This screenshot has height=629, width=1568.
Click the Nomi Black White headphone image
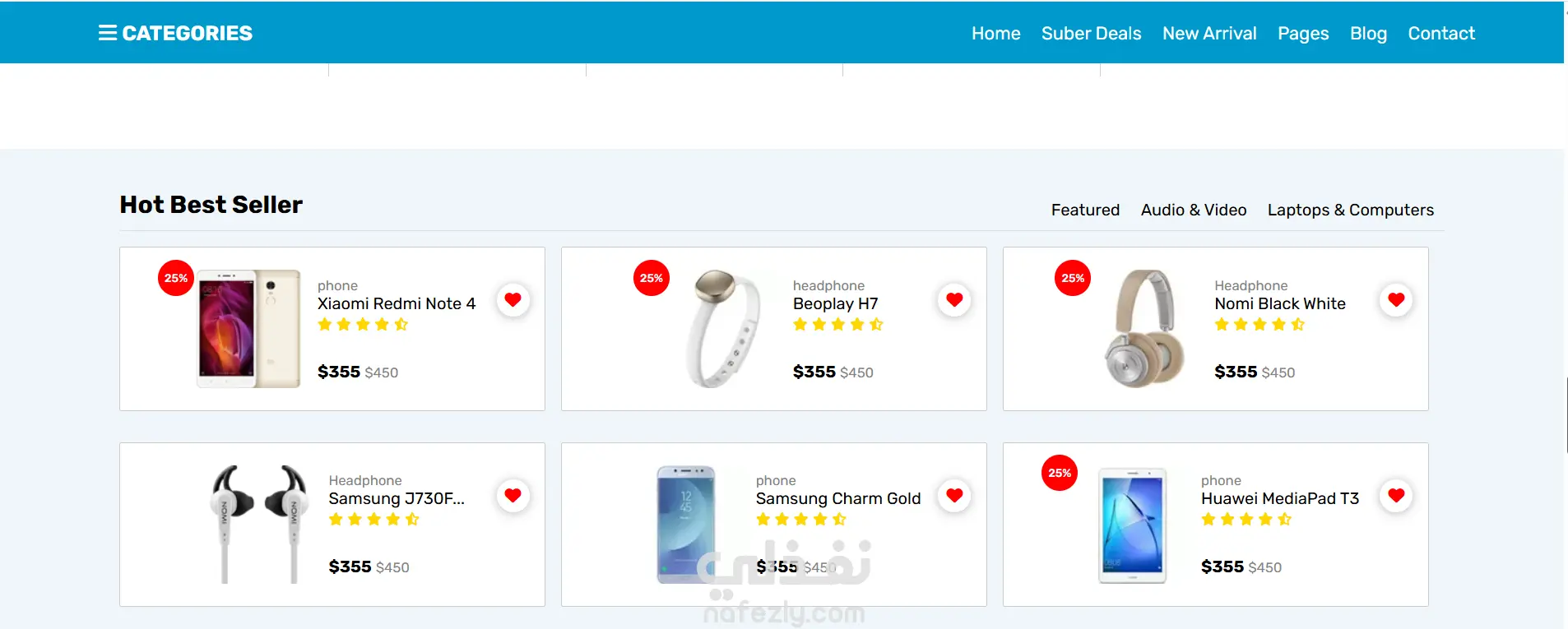point(1147,328)
